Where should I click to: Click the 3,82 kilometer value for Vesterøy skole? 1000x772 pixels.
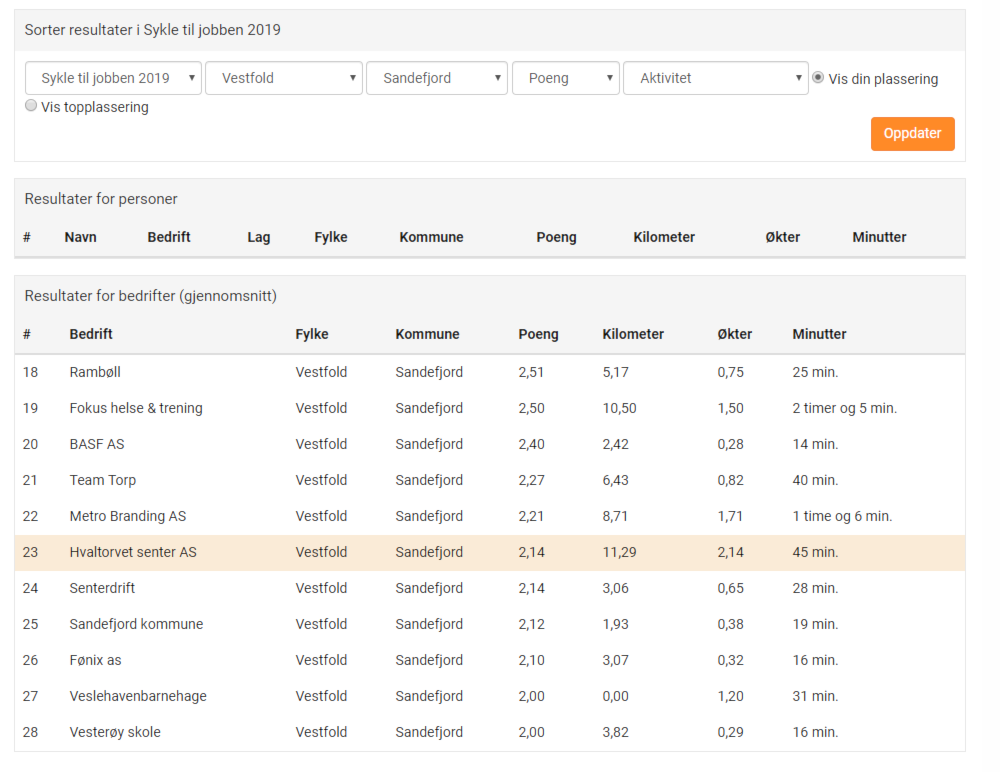click(615, 732)
